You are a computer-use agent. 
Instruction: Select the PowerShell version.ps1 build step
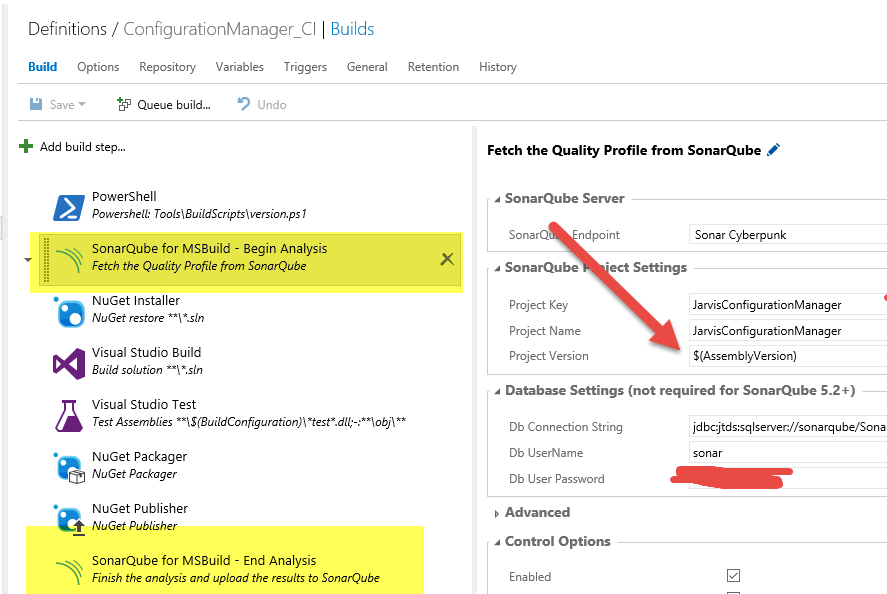[x=199, y=205]
